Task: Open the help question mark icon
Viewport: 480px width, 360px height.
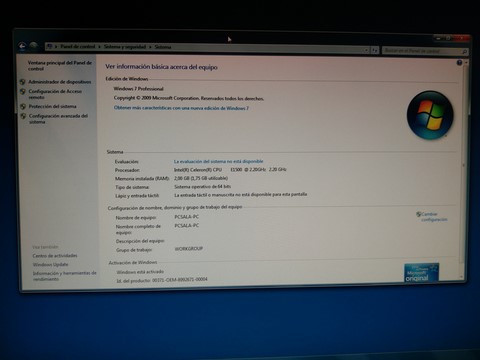Action: coord(459,63)
